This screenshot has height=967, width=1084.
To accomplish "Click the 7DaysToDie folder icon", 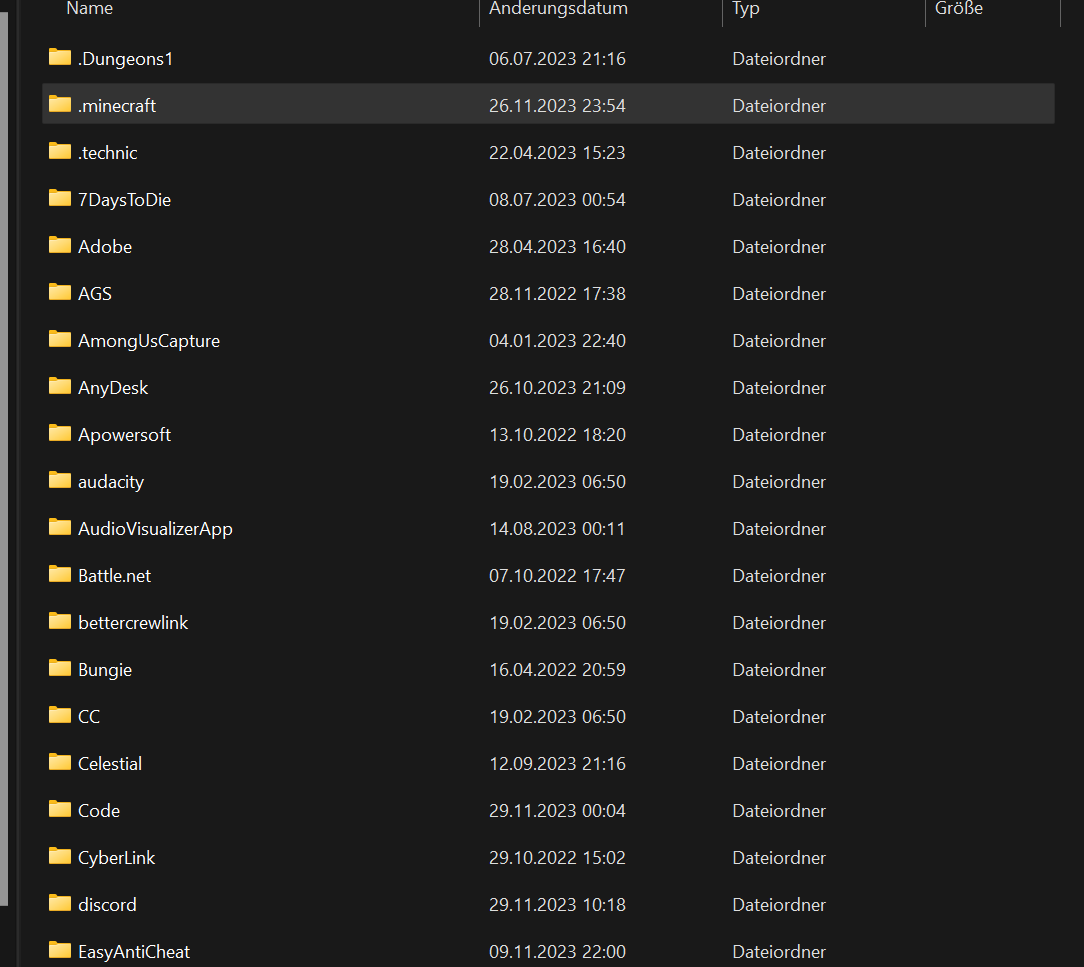I will click(x=60, y=198).
